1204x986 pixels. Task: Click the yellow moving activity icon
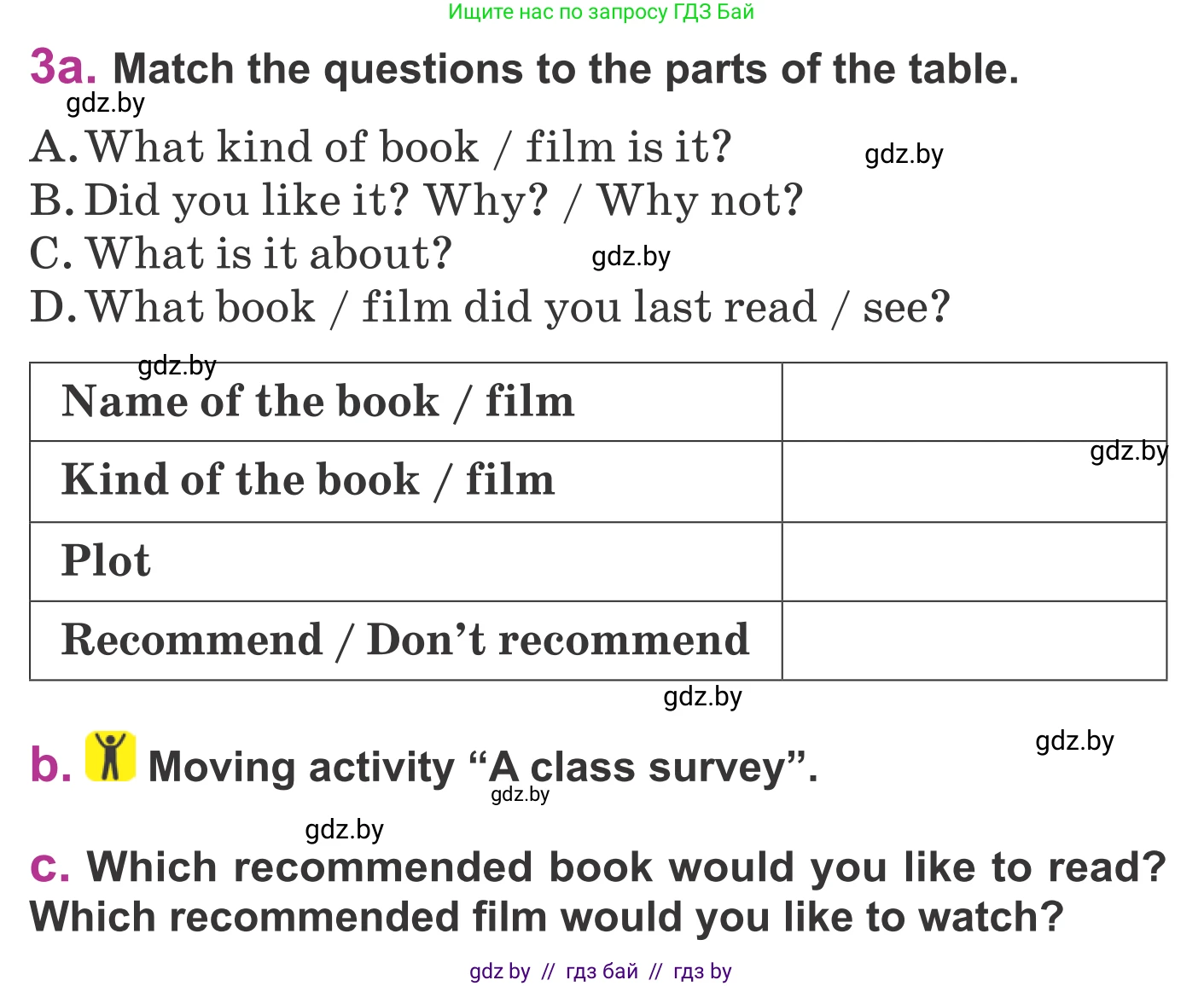click(x=110, y=757)
